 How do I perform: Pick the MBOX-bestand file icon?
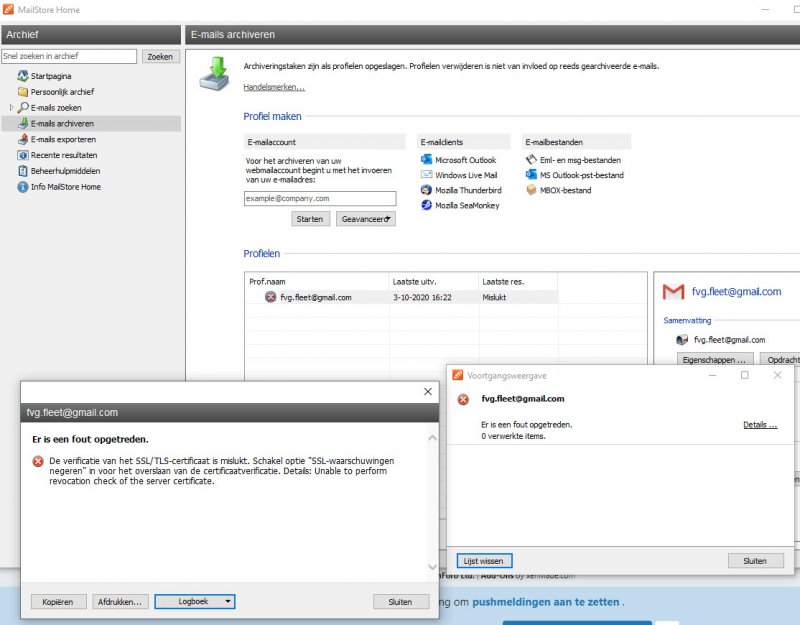pyautogui.click(x=532, y=190)
